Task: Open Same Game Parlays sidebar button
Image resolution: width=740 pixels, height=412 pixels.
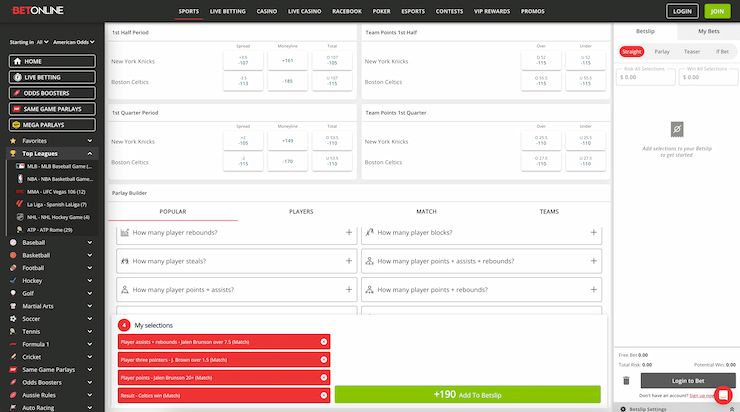Action: (x=52, y=109)
